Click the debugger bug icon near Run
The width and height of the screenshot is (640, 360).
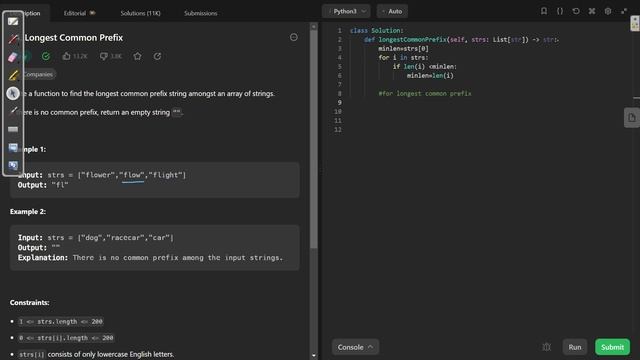tap(547, 347)
